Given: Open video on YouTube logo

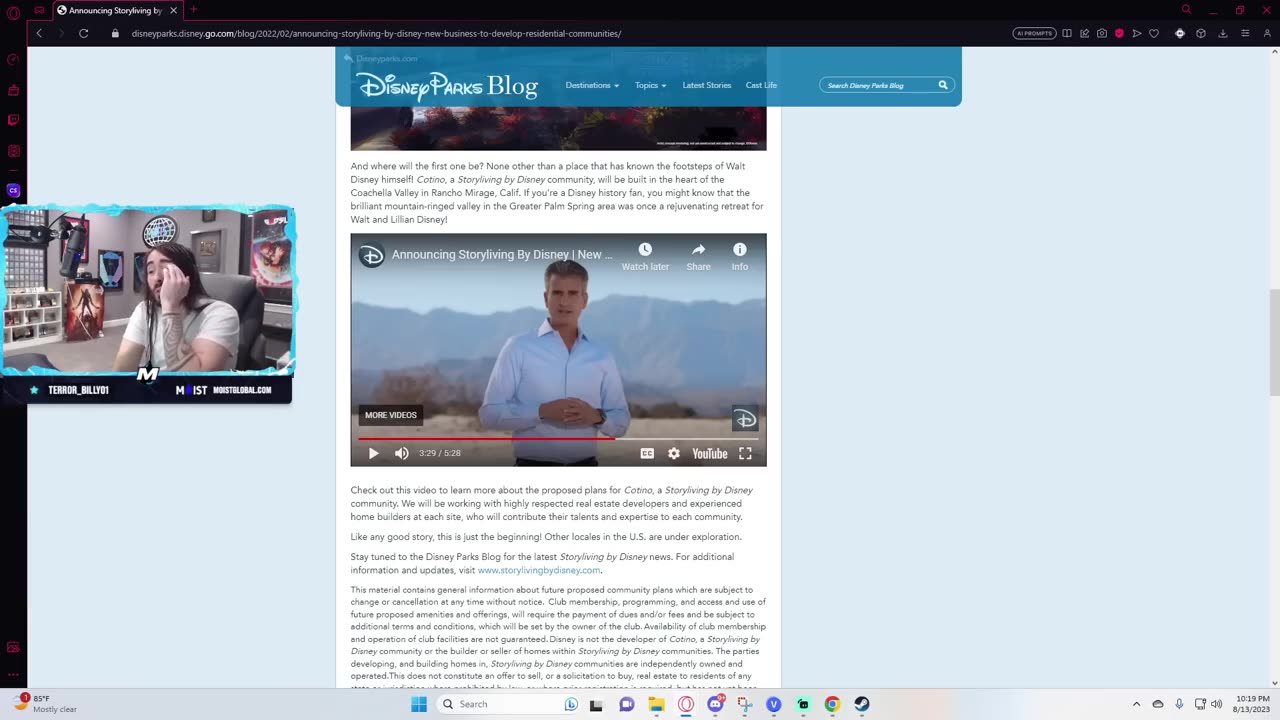Looking at the screenshot, I should pos(710,453).
